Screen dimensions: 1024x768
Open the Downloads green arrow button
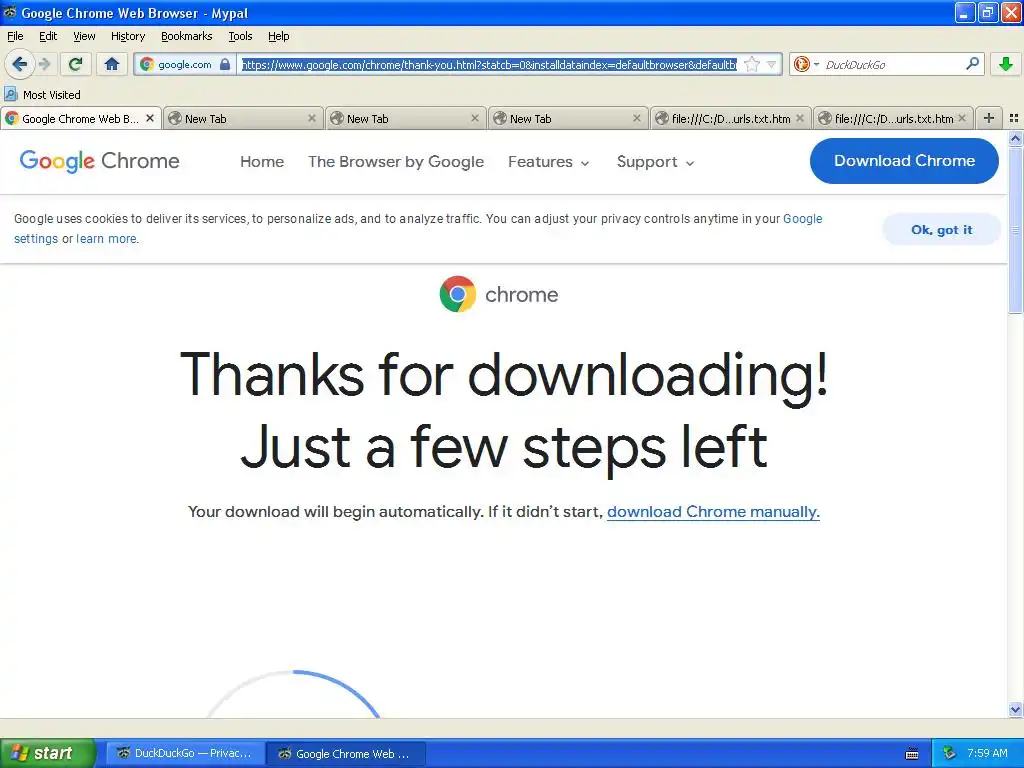coord(1006,64)
